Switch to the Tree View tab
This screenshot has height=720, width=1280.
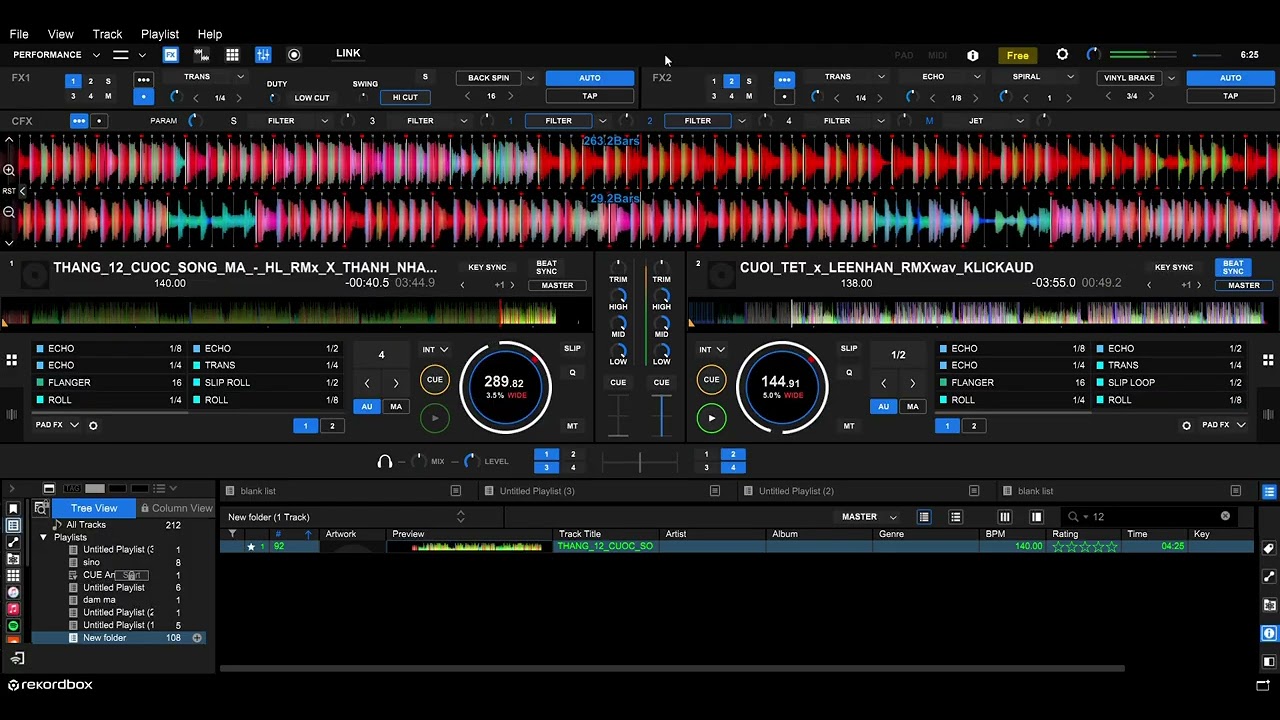click(93, 508)
